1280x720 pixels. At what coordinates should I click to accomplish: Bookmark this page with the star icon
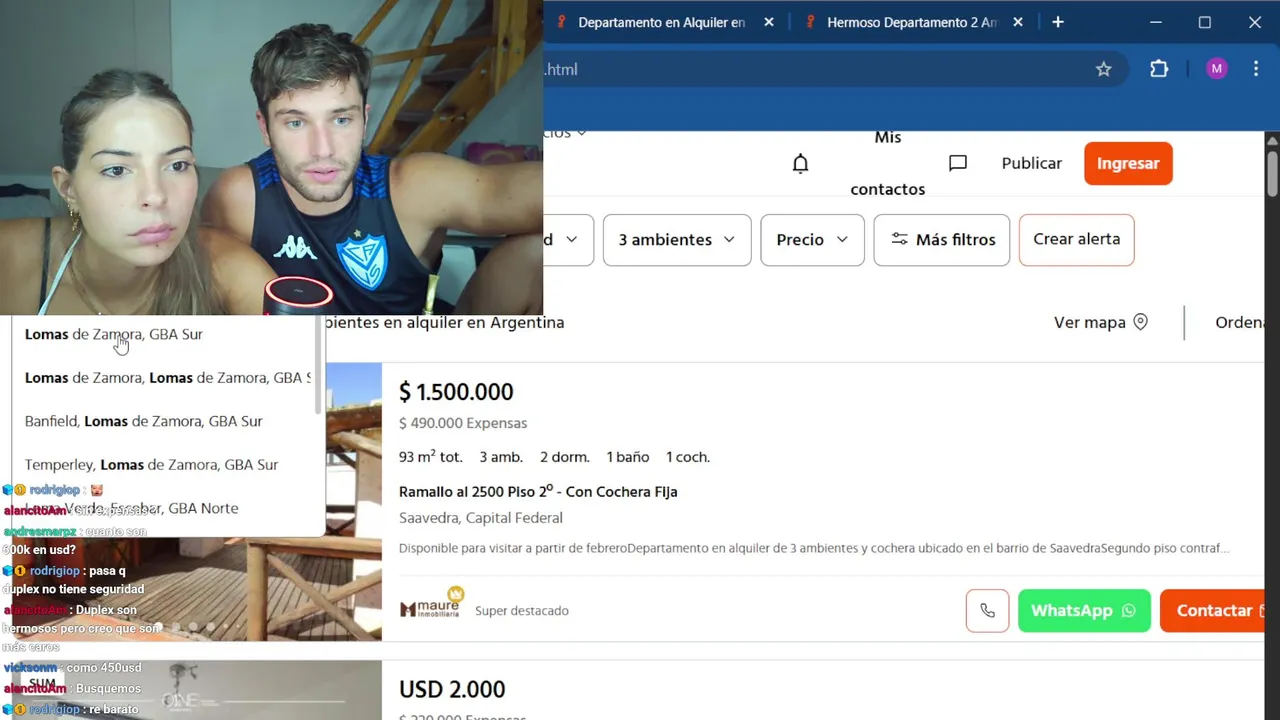(x=1103, y=69)
